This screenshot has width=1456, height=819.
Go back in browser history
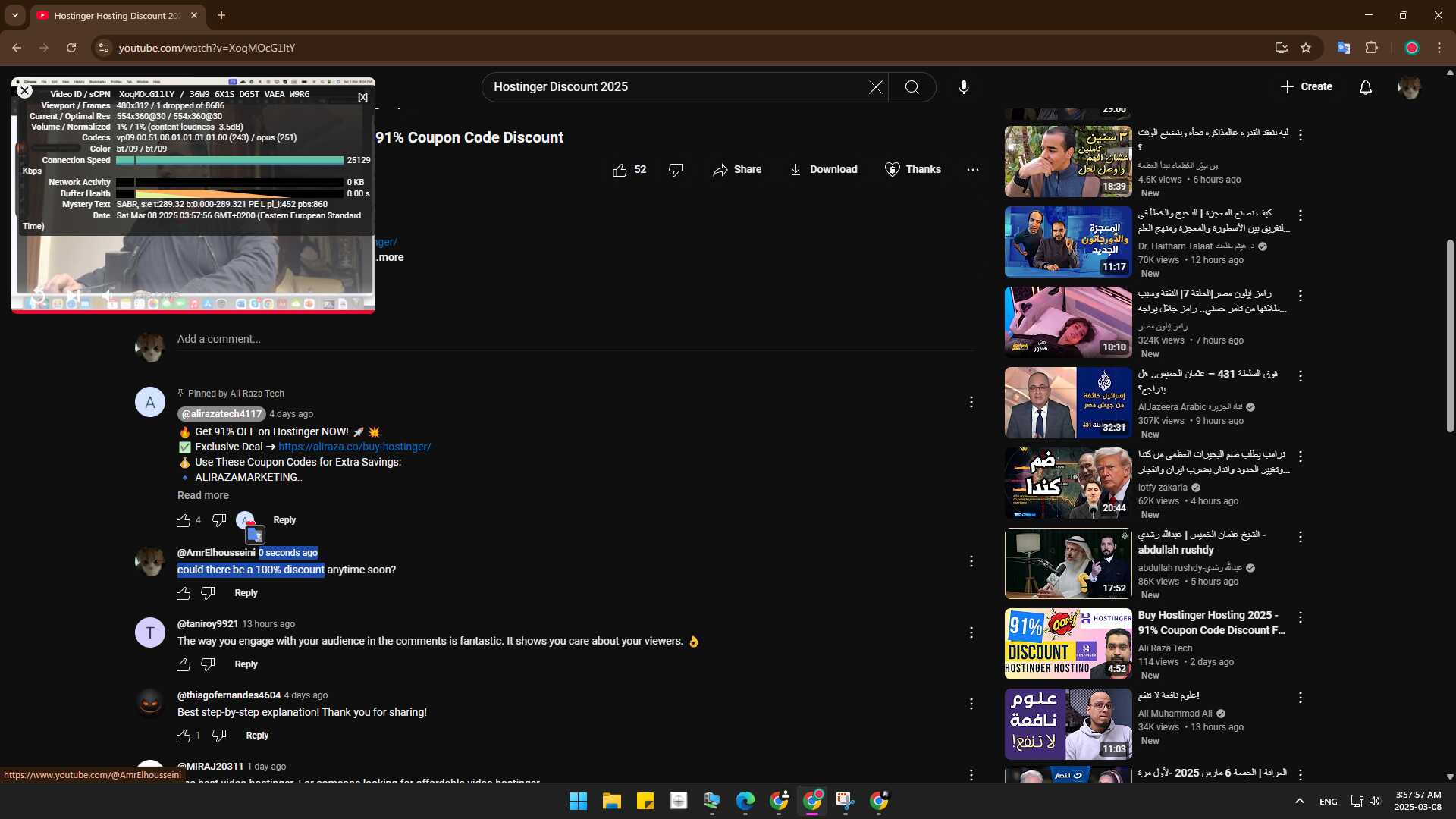[17, 48]
